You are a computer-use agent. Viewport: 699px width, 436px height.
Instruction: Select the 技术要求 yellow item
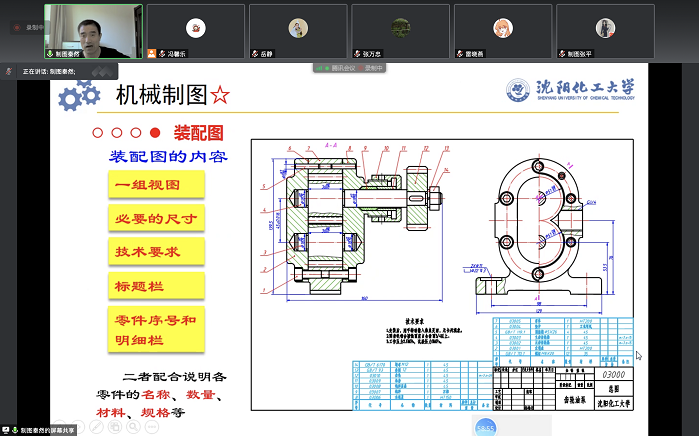click(156, 252)
